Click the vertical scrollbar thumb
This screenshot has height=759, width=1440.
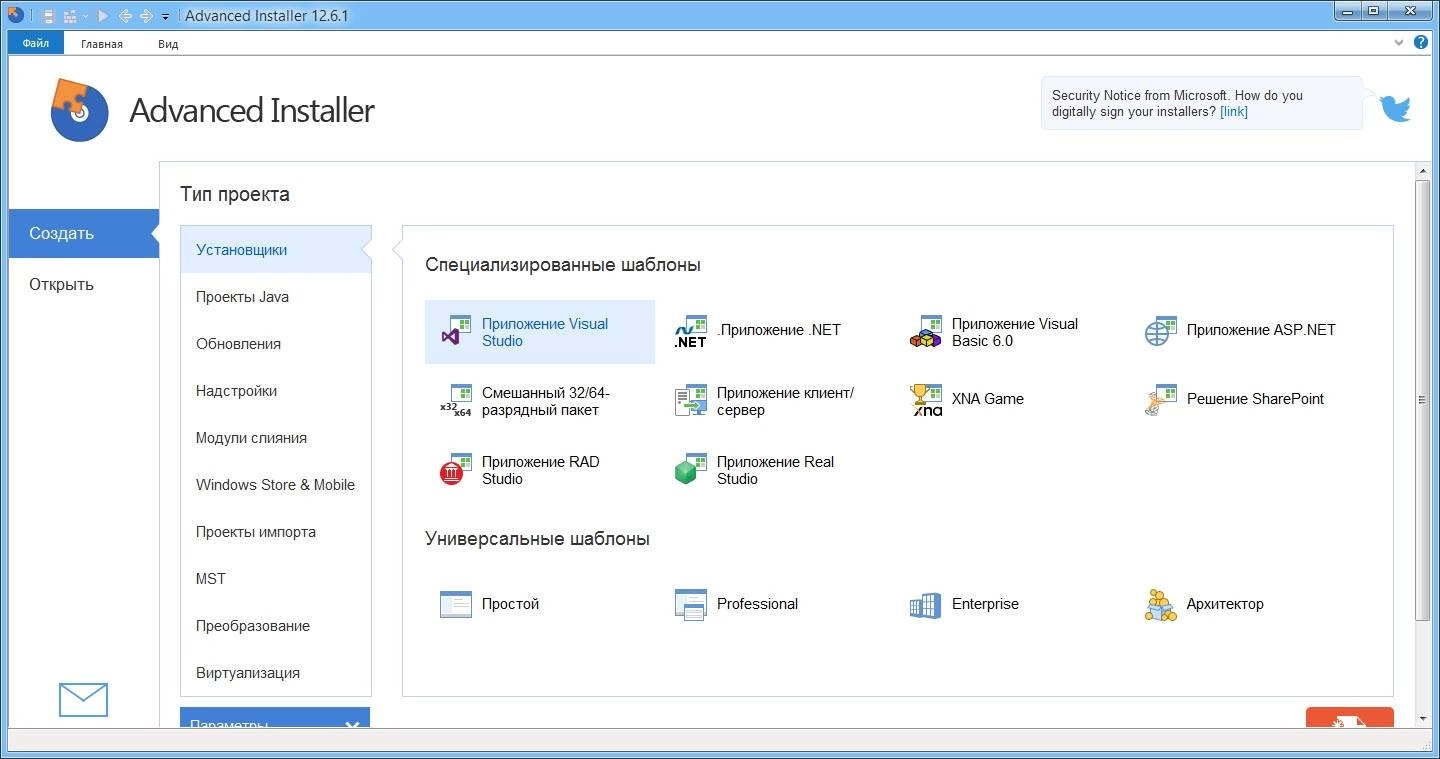click(x=1424, y=400)
